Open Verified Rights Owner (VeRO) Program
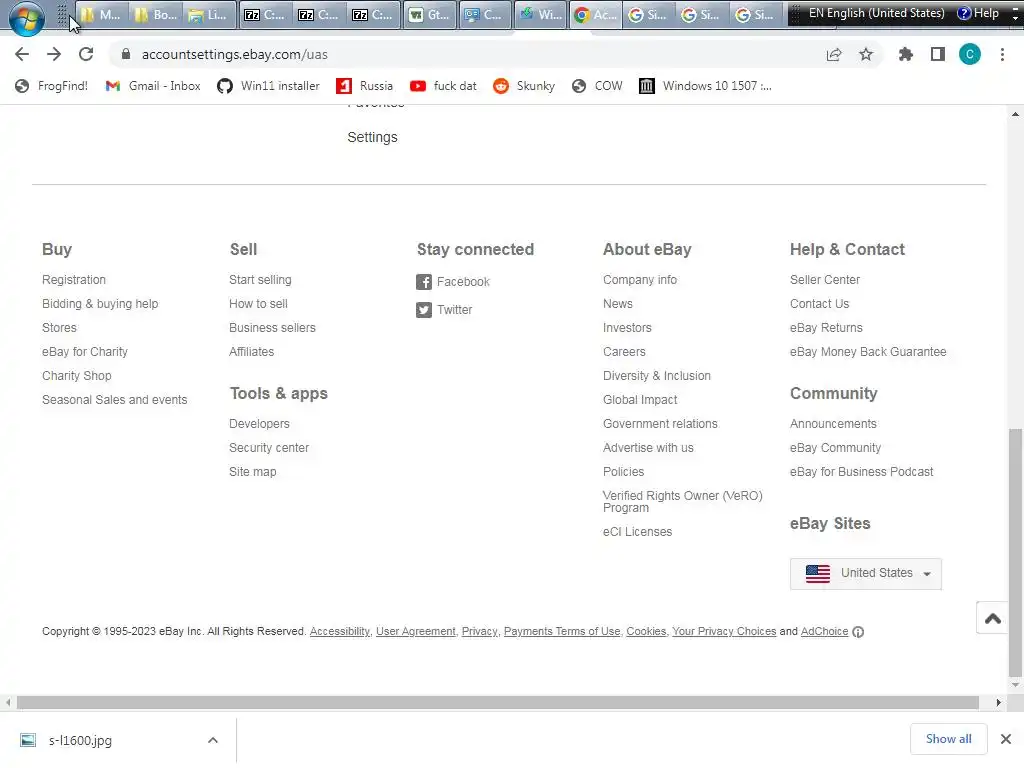 [682, 502]
